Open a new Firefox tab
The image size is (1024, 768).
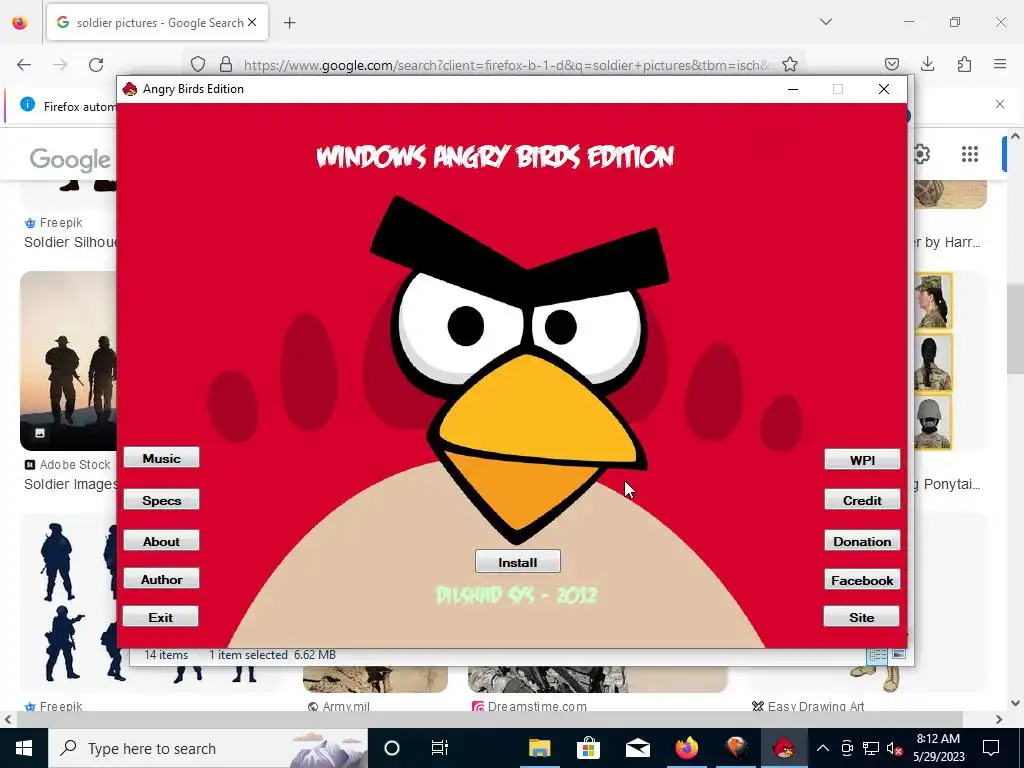click(290, 22)
